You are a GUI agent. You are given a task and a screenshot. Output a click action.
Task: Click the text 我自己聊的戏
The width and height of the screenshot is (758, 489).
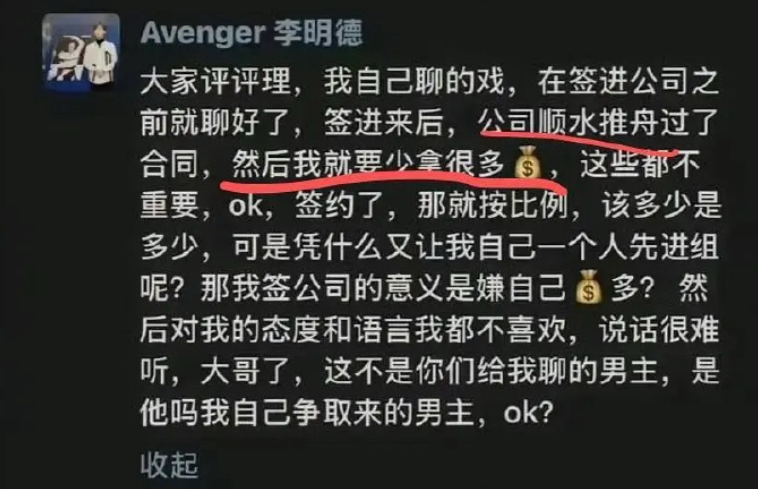(414, 81)
